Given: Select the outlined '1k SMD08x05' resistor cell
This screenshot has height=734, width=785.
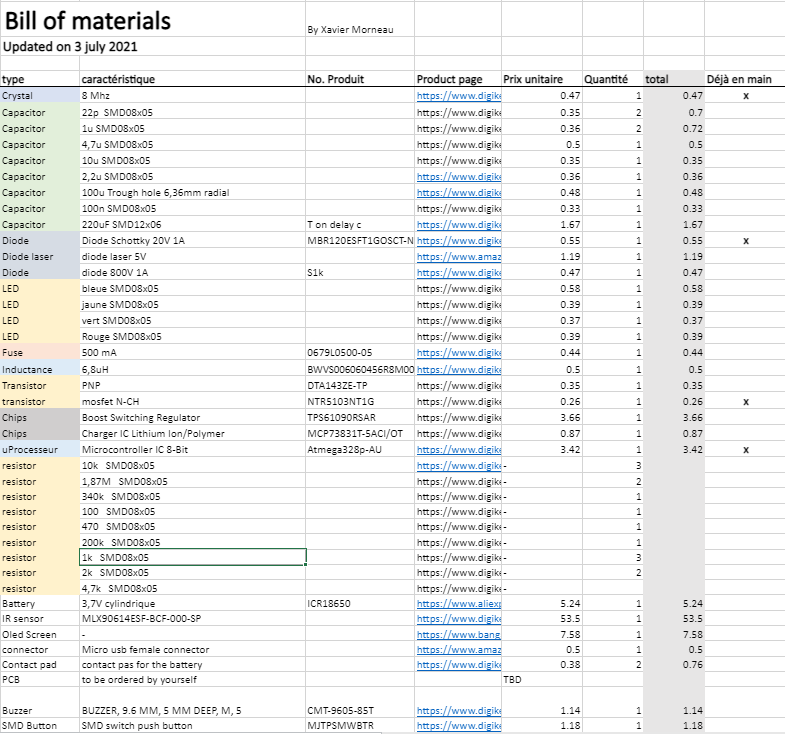Looking at the screenshot, I should 192,557.
